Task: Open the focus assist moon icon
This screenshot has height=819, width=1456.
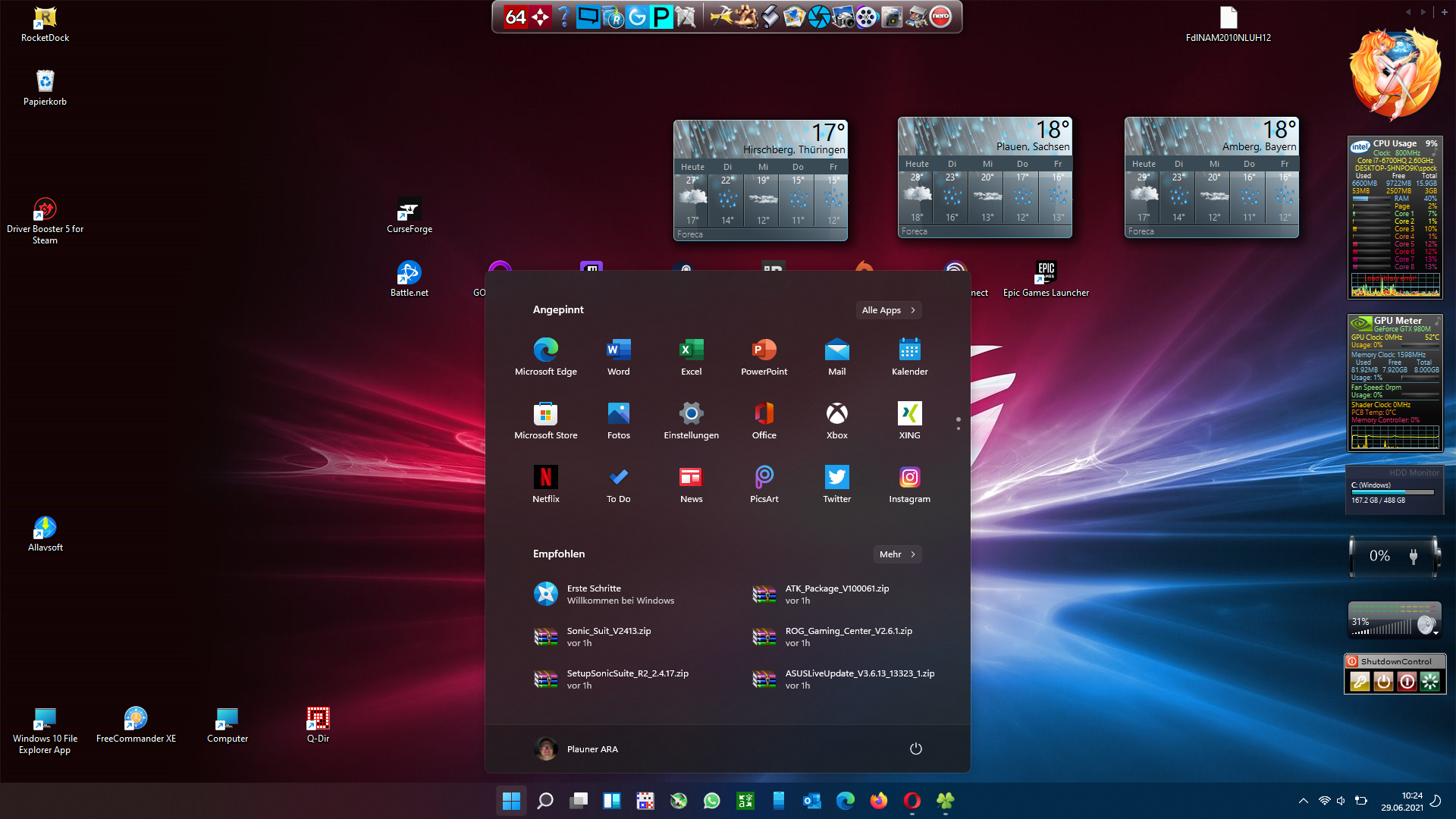Action: point(1436,801)
